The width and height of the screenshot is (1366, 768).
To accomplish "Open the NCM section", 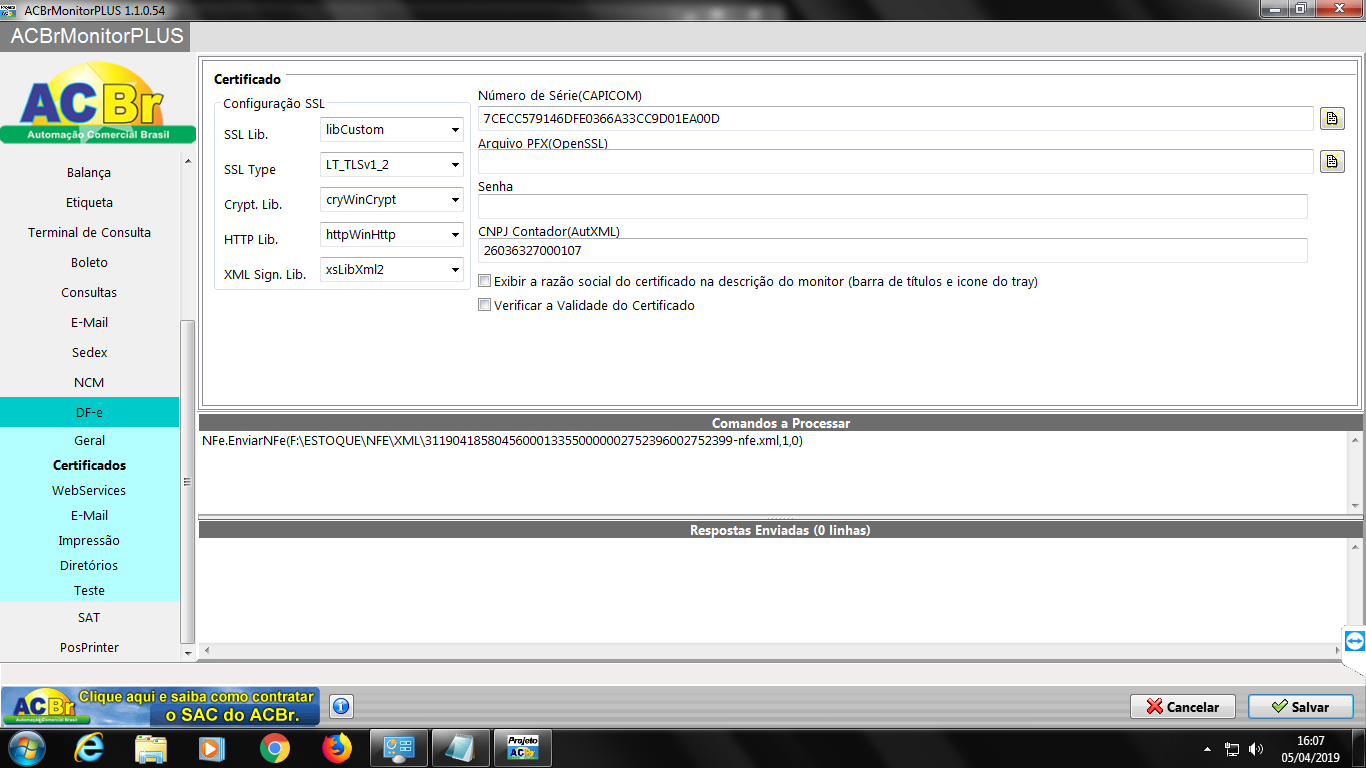I will tap(89, 382).
